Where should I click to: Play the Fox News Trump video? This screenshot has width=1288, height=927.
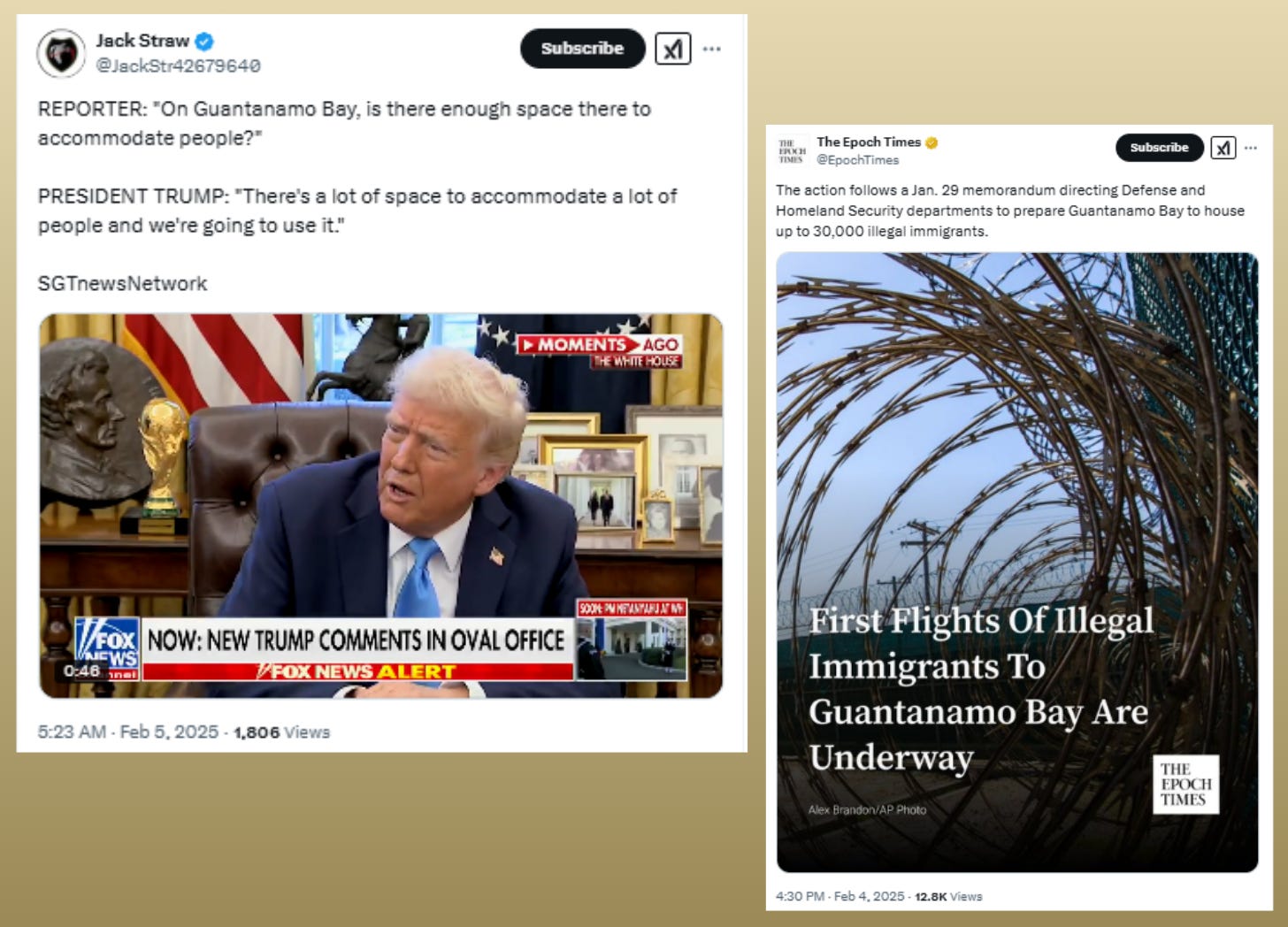381,506
